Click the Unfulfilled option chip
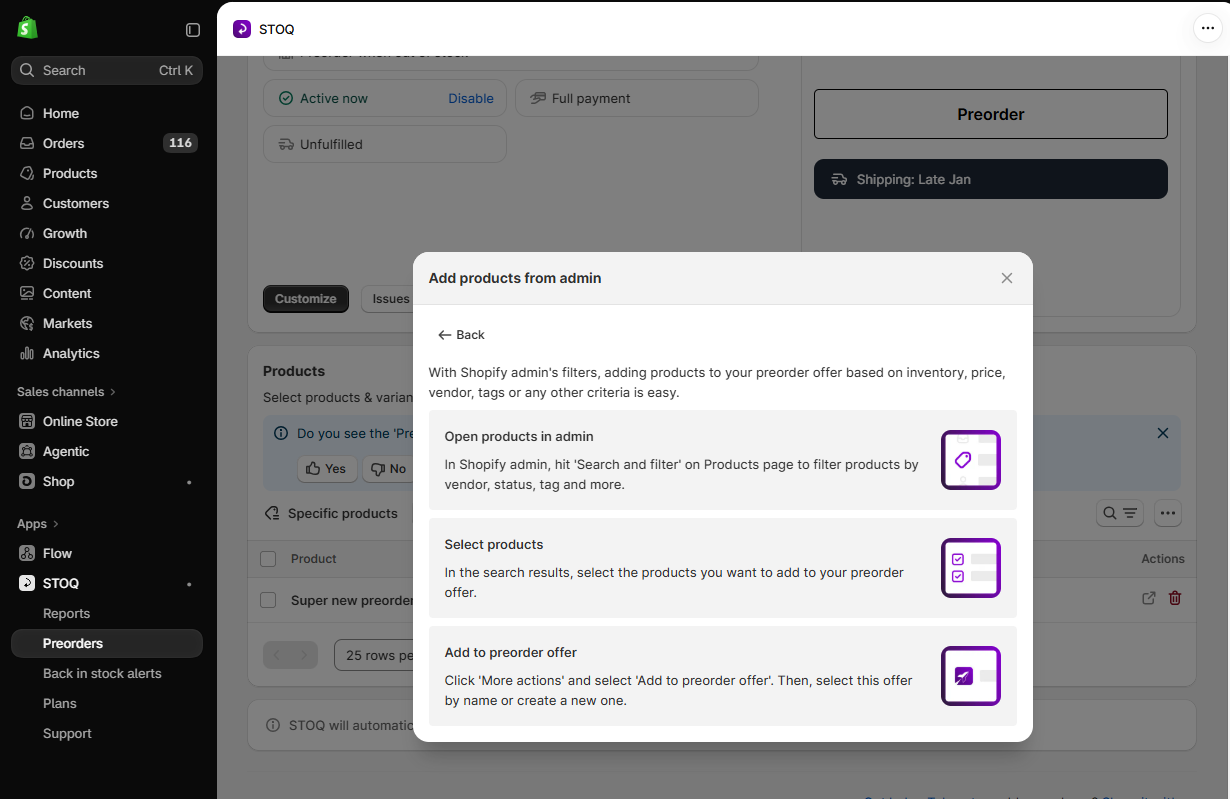The height and width of the screenshot is (799, 1230). pyautogui.click(x=385, y=144)
